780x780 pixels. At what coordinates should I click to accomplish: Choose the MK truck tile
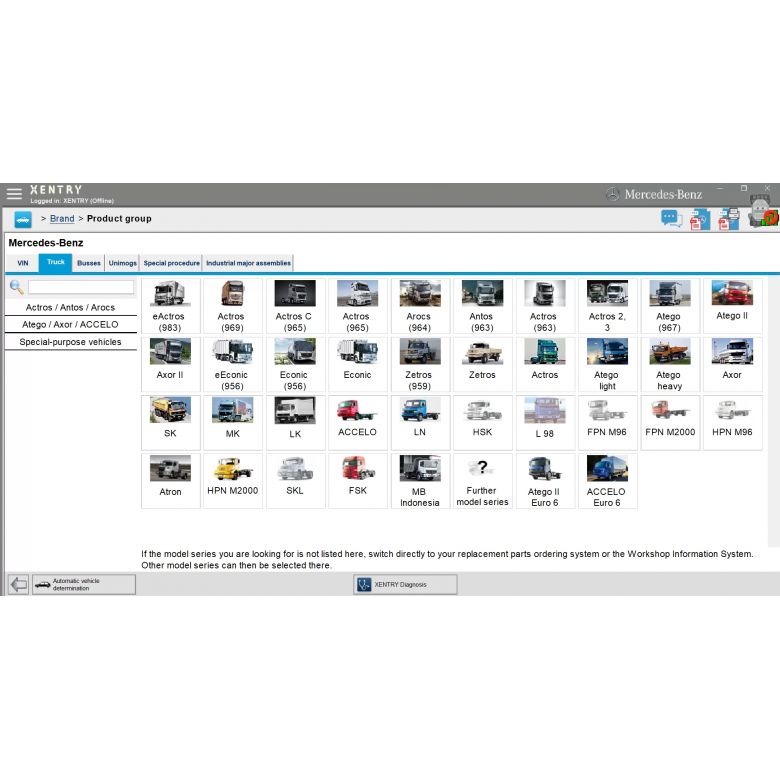[233, 423]
